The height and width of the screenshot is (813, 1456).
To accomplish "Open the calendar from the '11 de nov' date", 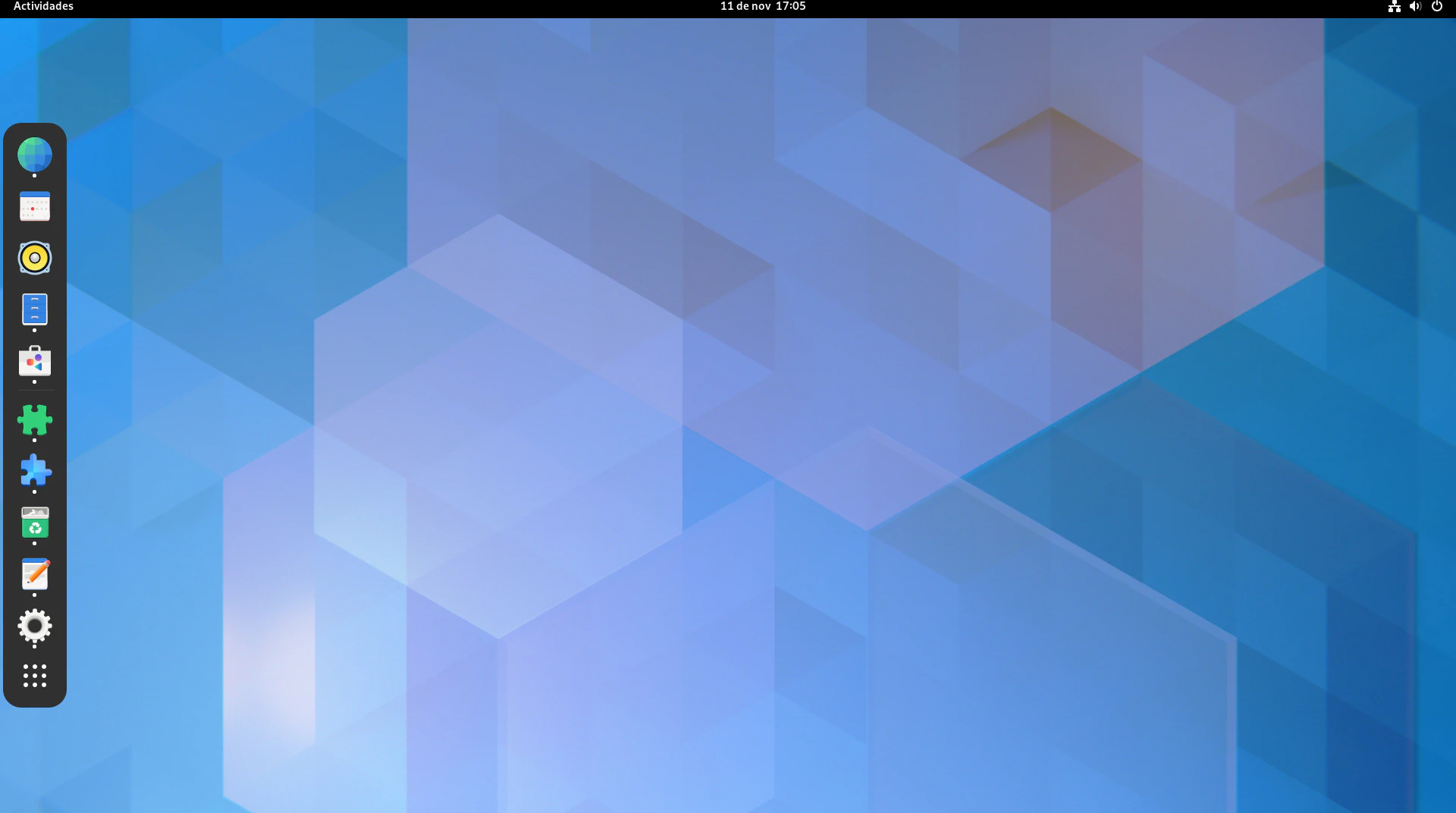I will [x=745, y=7].
